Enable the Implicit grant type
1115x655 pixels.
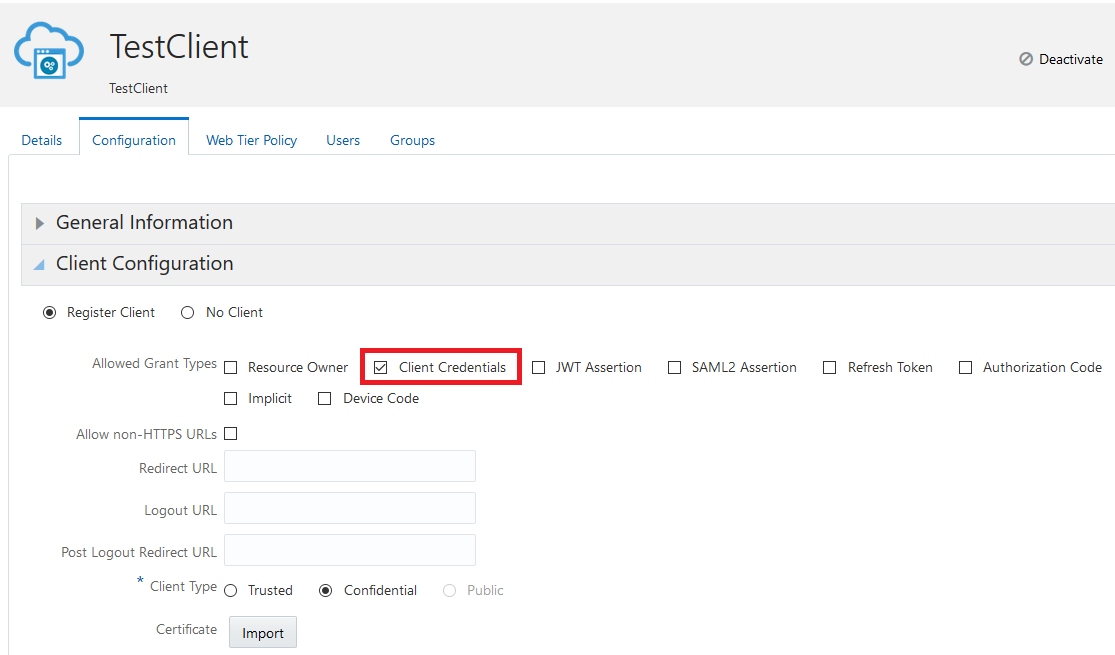tap(230, 398)
